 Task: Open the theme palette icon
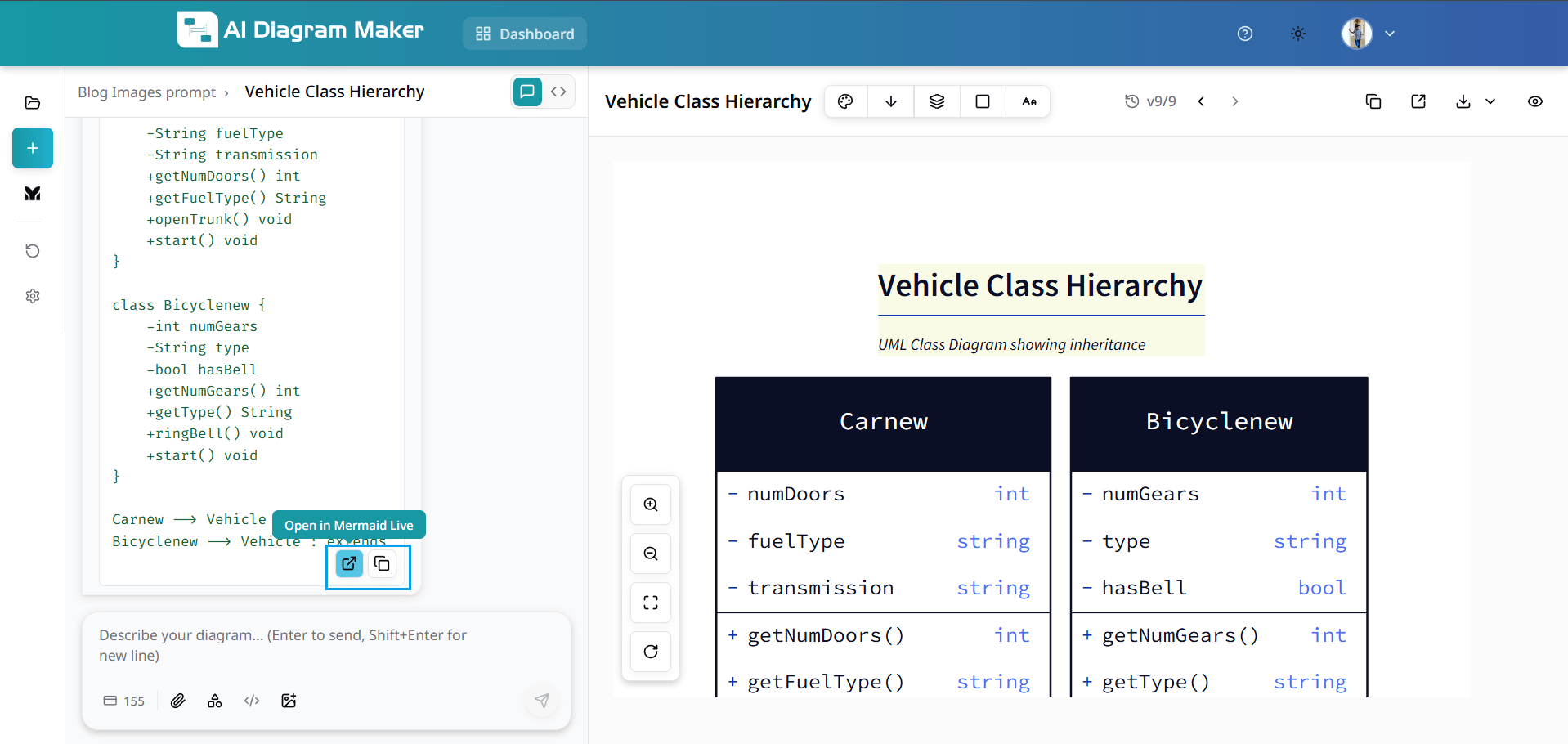click(x=845, y=101)
